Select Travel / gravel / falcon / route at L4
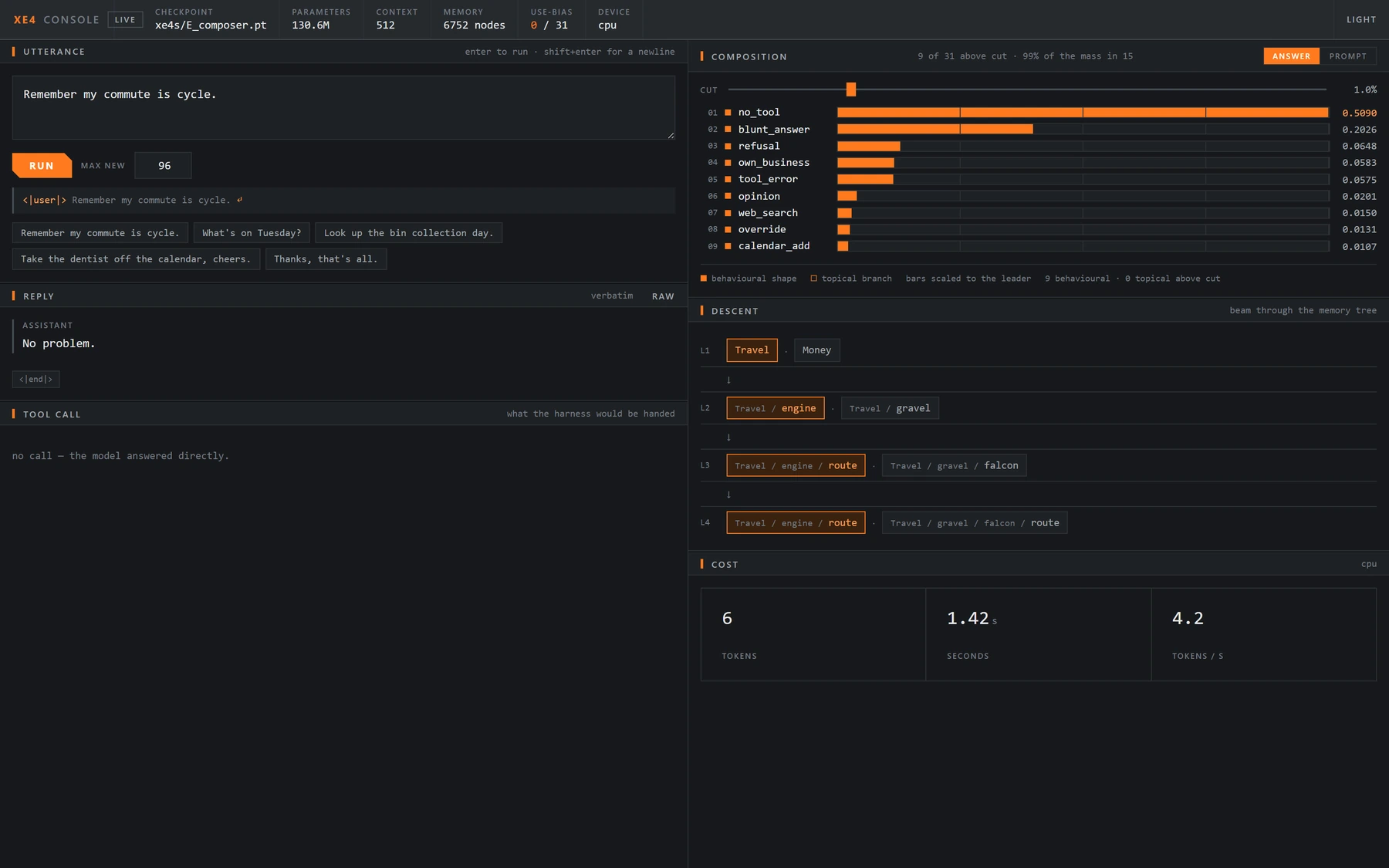Screen dimensions: 1389x868 [x=975, y=523]
